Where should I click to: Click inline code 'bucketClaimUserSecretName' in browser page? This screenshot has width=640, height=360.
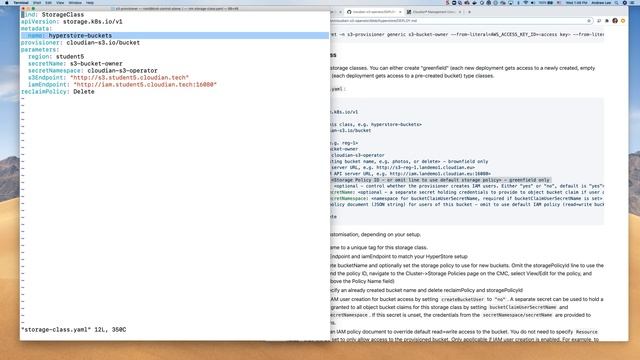(x=522, y=307)
